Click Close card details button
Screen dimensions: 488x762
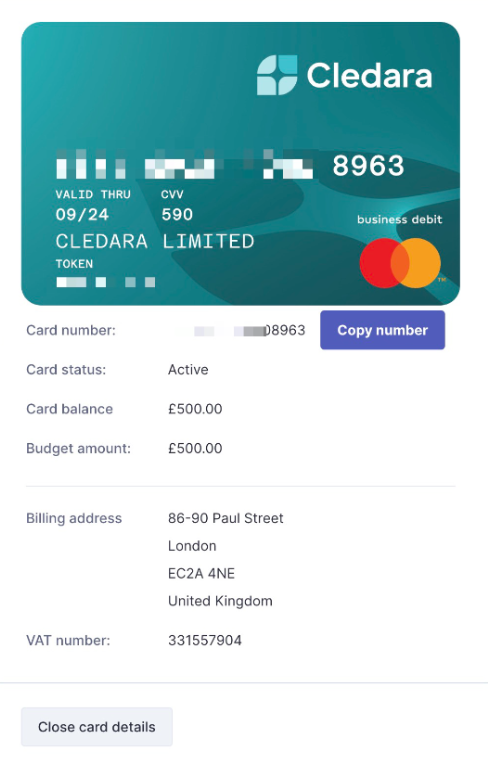pyautogui.click(x=97, y=727)
